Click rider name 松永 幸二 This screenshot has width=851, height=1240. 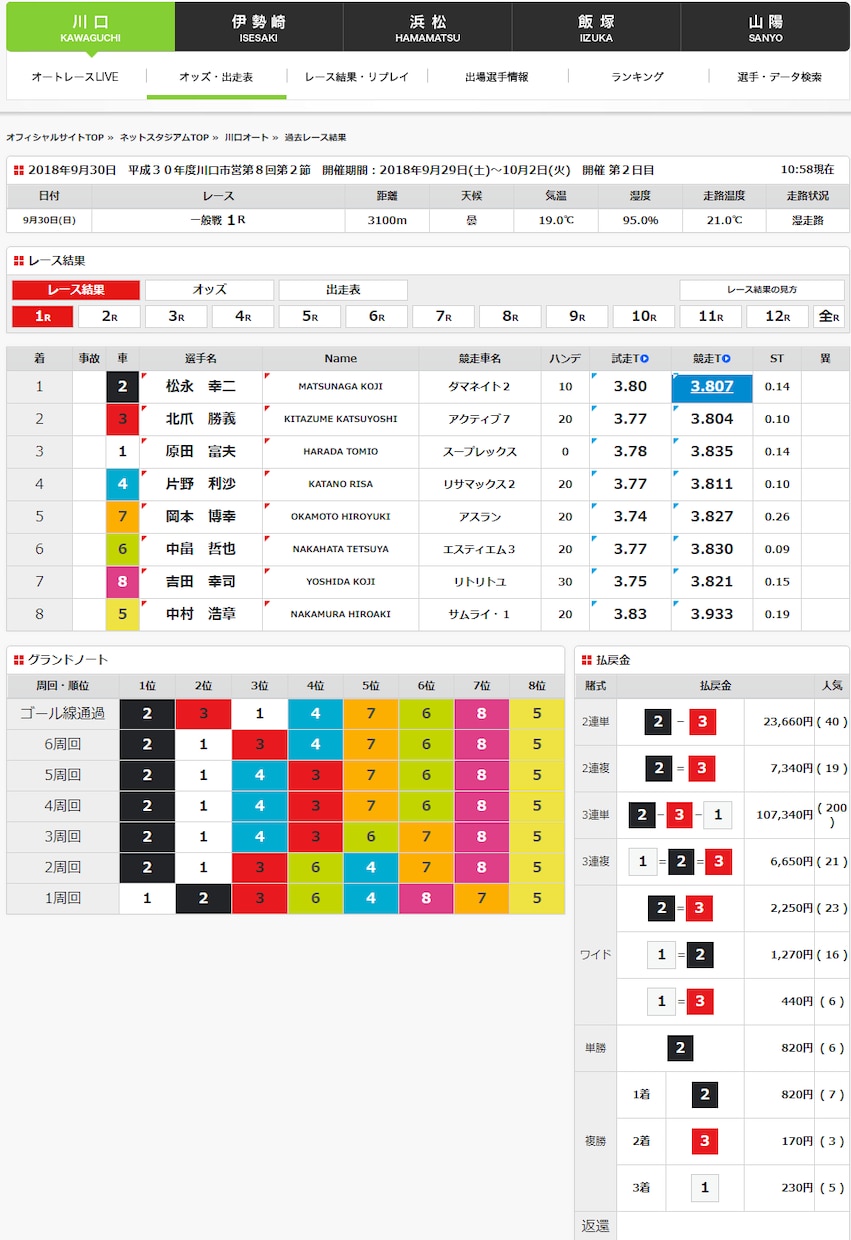click(x=201, y=386)
